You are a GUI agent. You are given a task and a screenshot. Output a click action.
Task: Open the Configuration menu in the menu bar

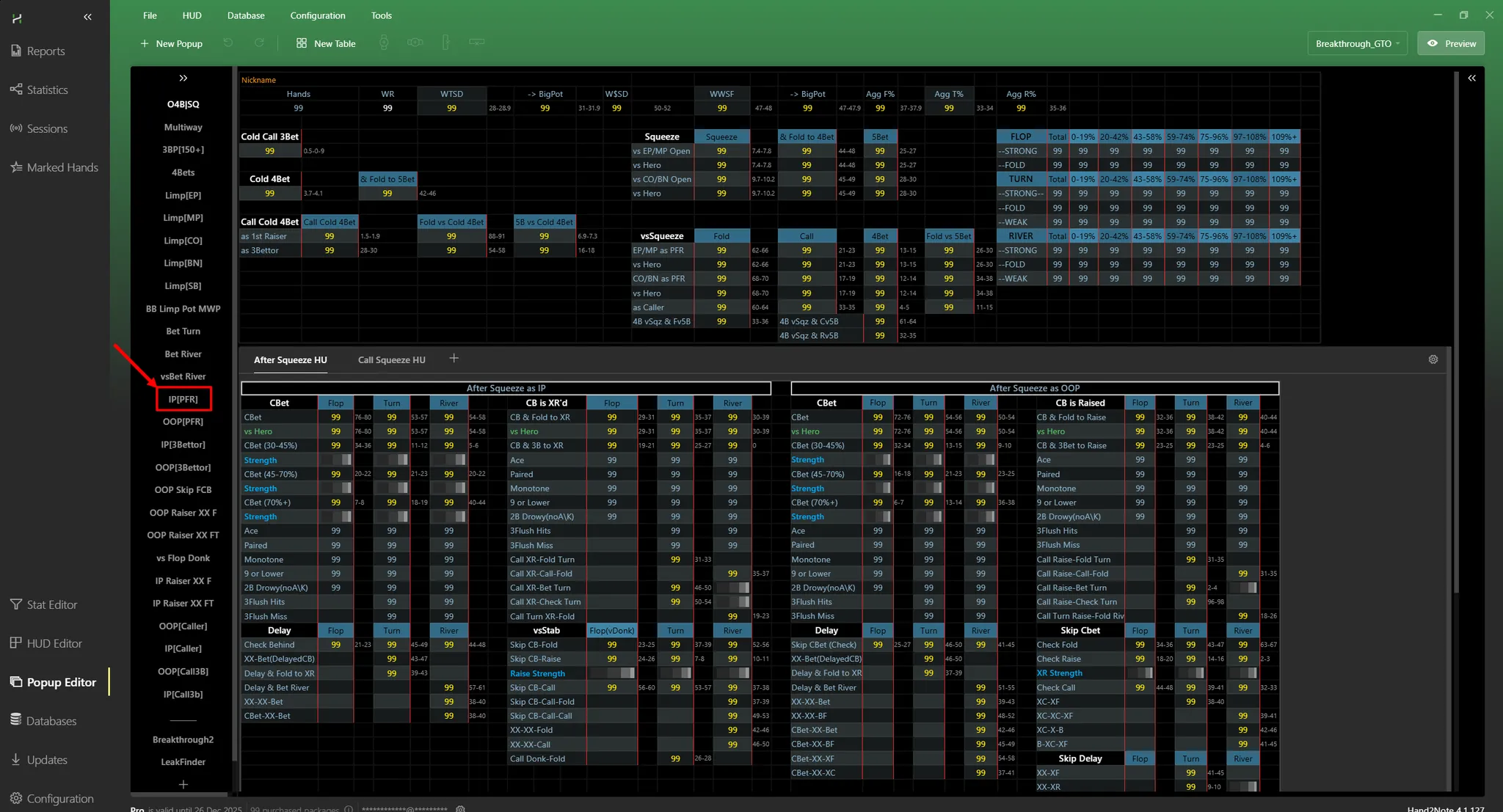[317, 15]
